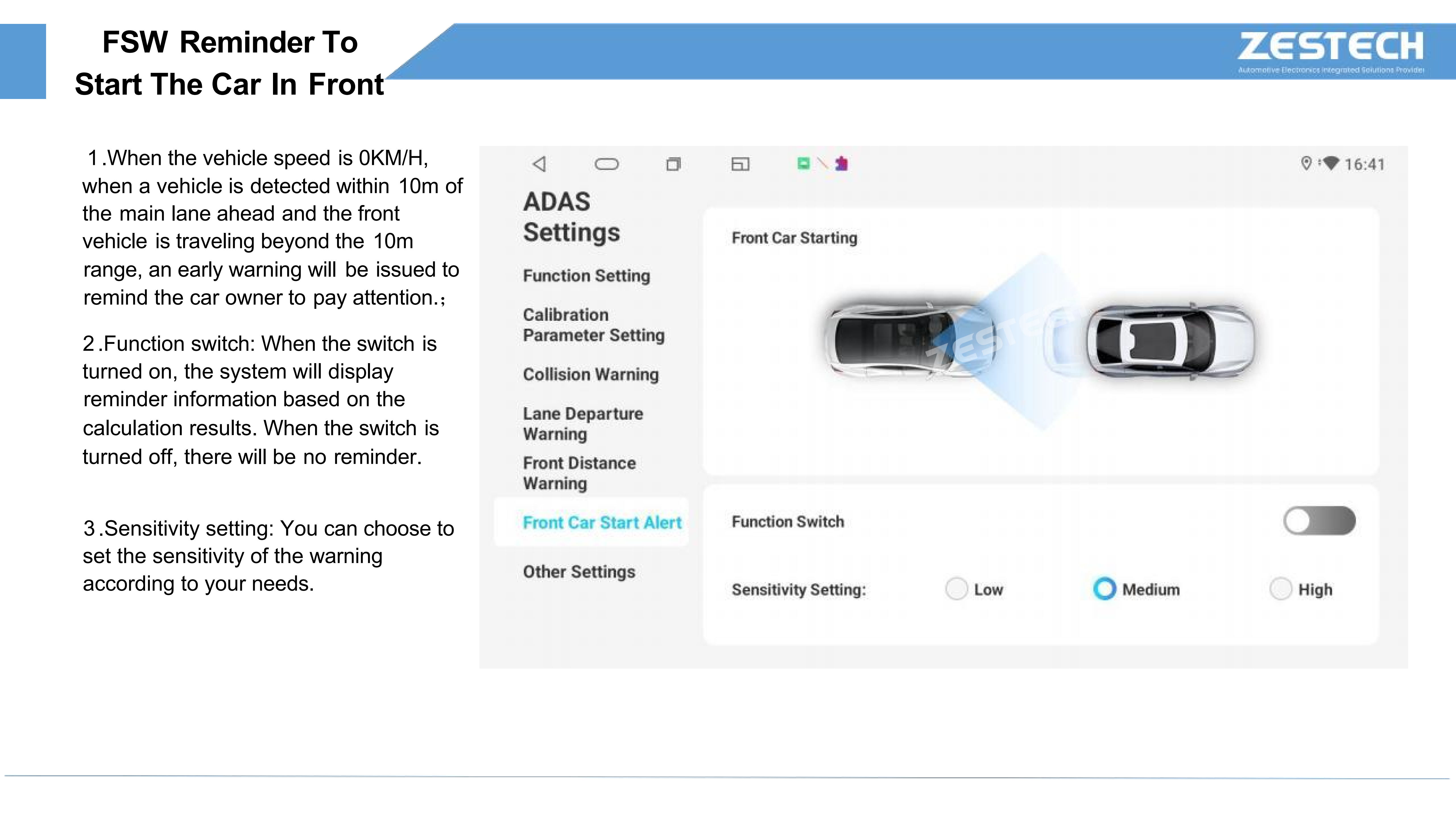Open Calibration Parameter Setting
This screenshot has width=1456, height=819.
pyautogui.click(x=593, y=325)
